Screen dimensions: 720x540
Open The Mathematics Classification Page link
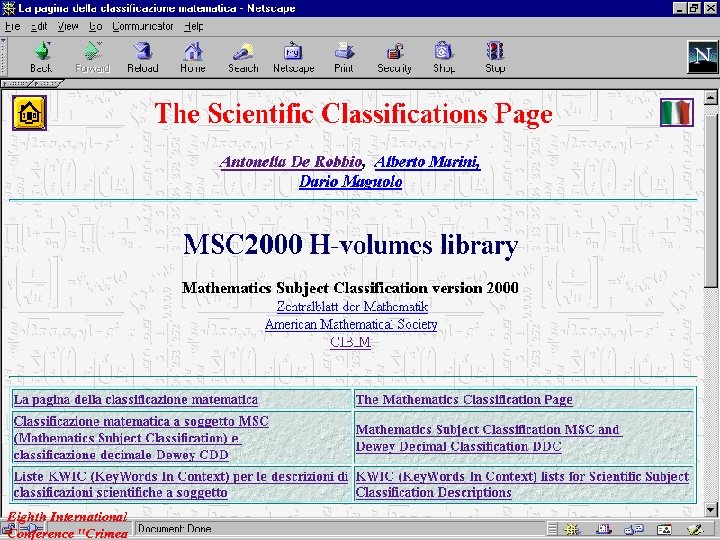[464, 399]
